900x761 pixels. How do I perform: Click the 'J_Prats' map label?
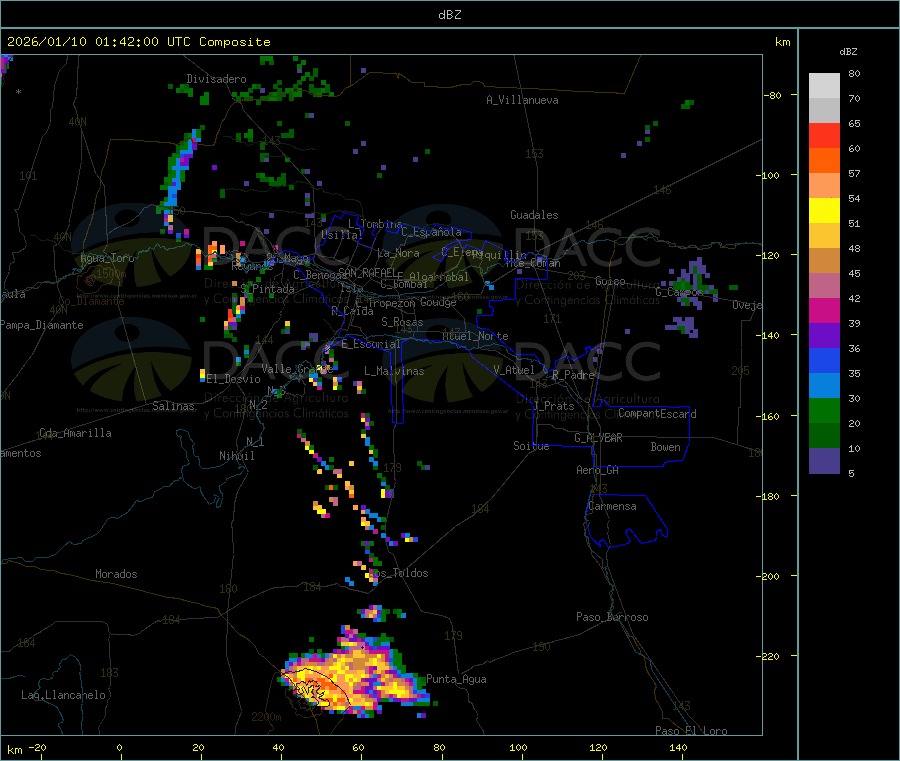pyautogui.click(x=553, y=405)
